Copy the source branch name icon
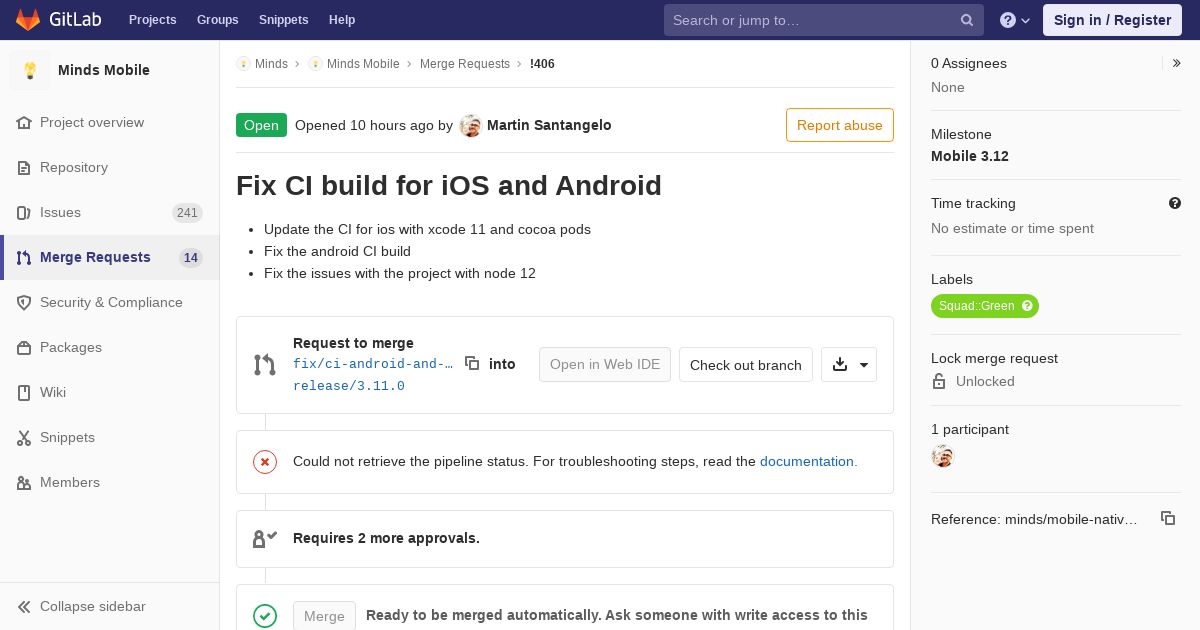1200x630 pixels. pyautogui.click(x=472, y=364)
